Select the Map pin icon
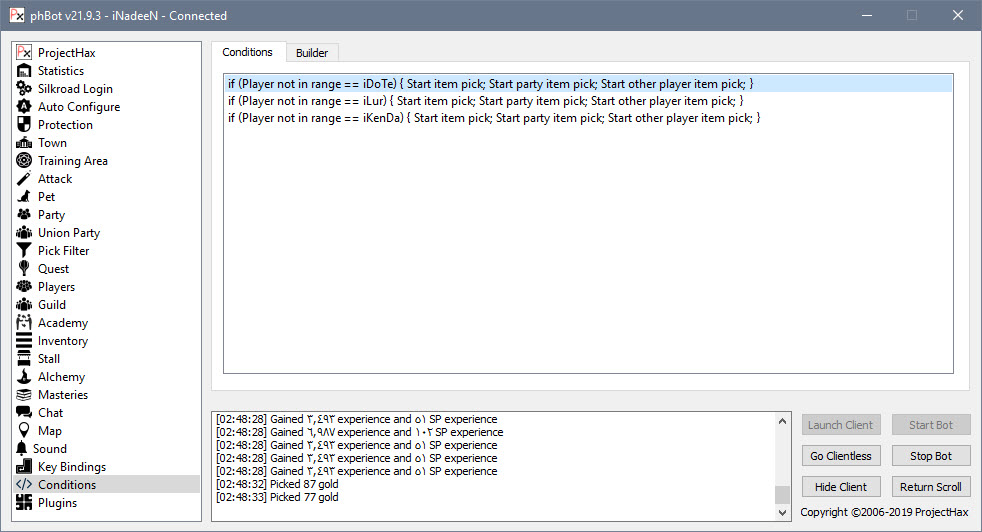The image size is (982, 532). 24,431
